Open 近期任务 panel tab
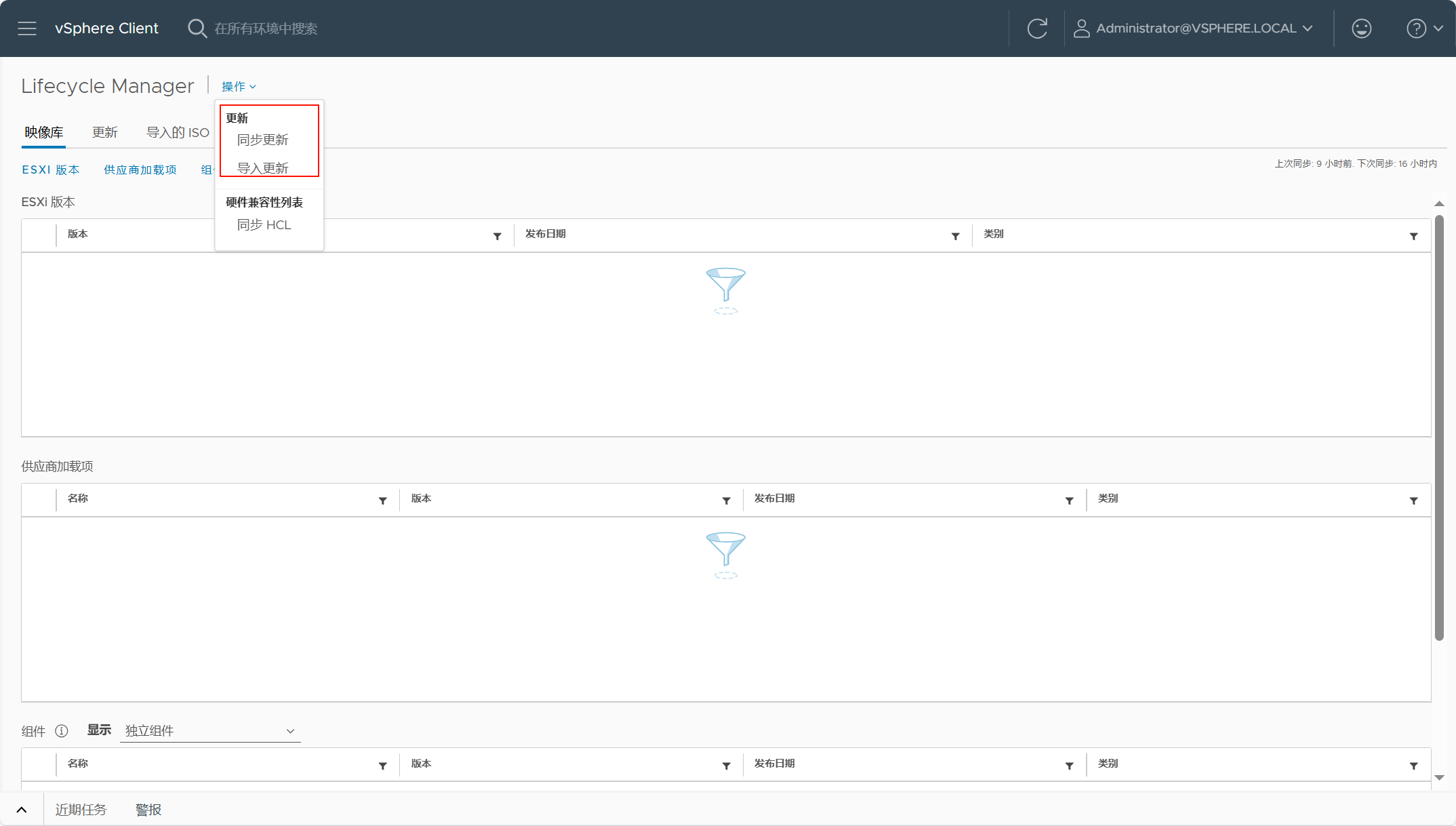Image resolution: width=1456 pixels, height=826 pixels. 81,810
